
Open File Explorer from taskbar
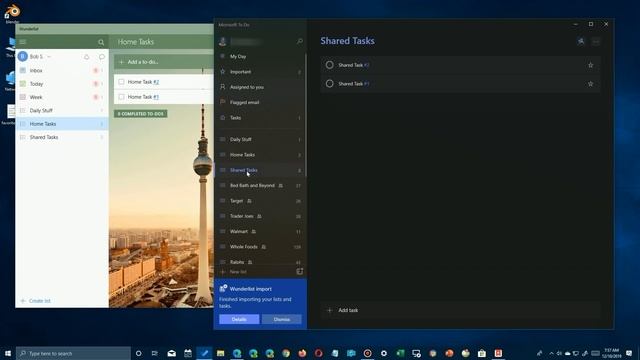220,353
